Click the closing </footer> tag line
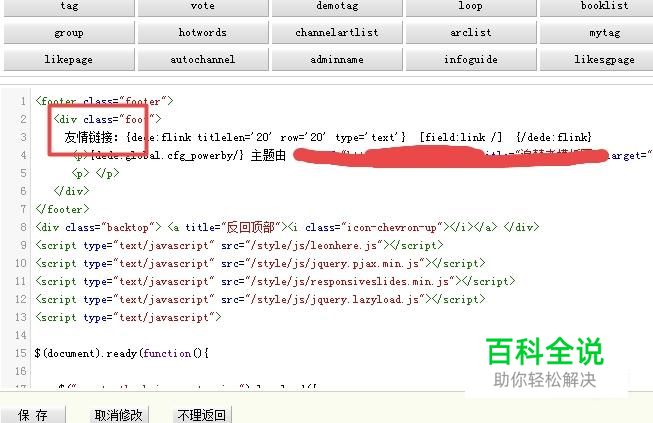This screenshot has height=423, width=653. click(x=62, y=209)
